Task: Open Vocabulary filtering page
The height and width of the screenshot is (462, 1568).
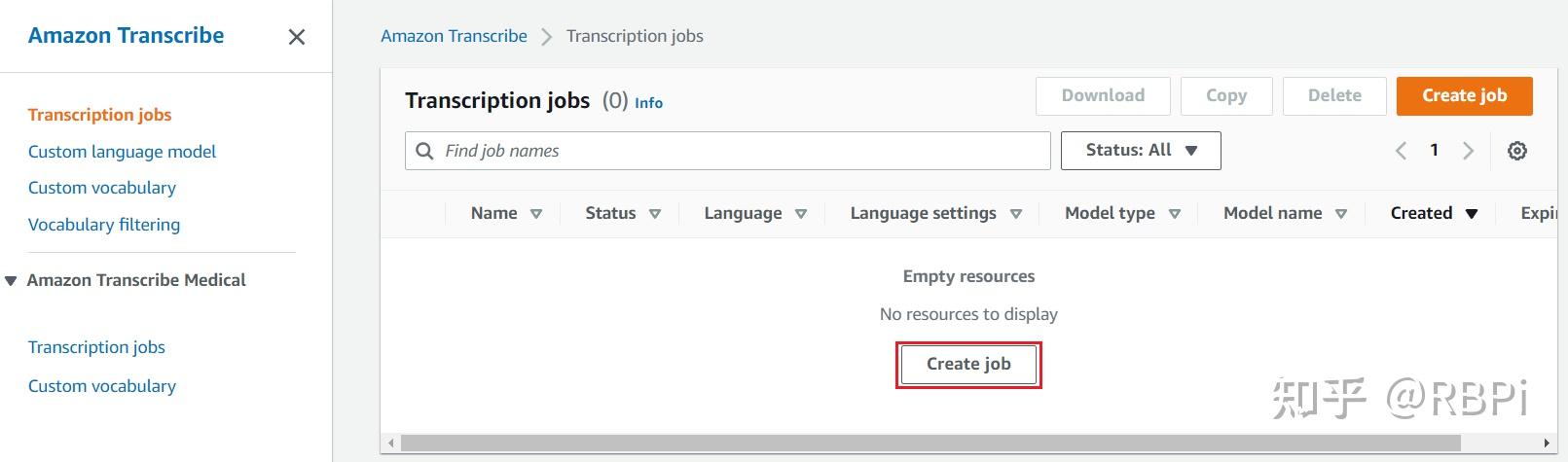Action: point(103,225)
